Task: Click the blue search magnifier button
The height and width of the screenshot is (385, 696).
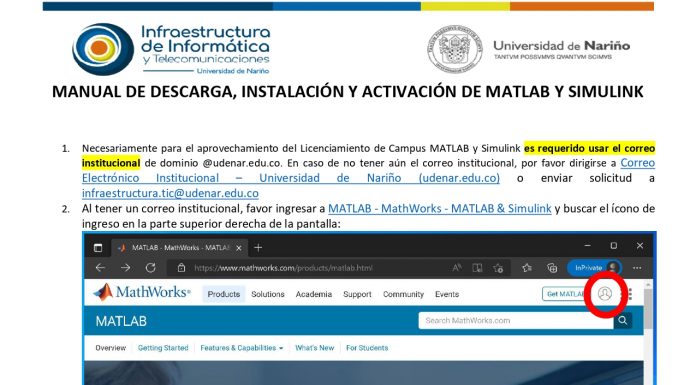Action: (x=623, y=320)
